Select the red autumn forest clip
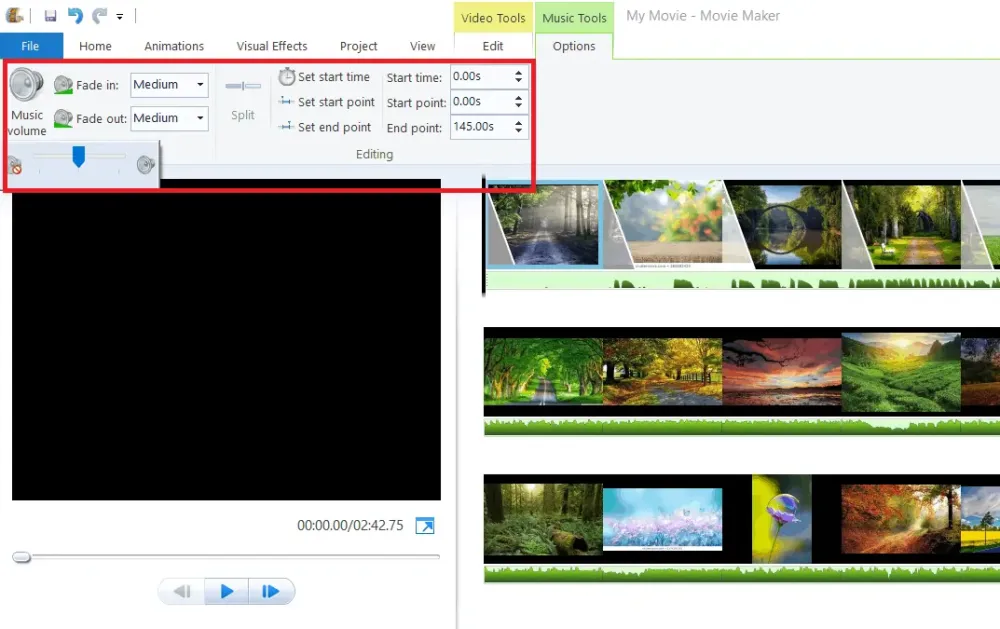1000x629 pixels. (901, 519)
